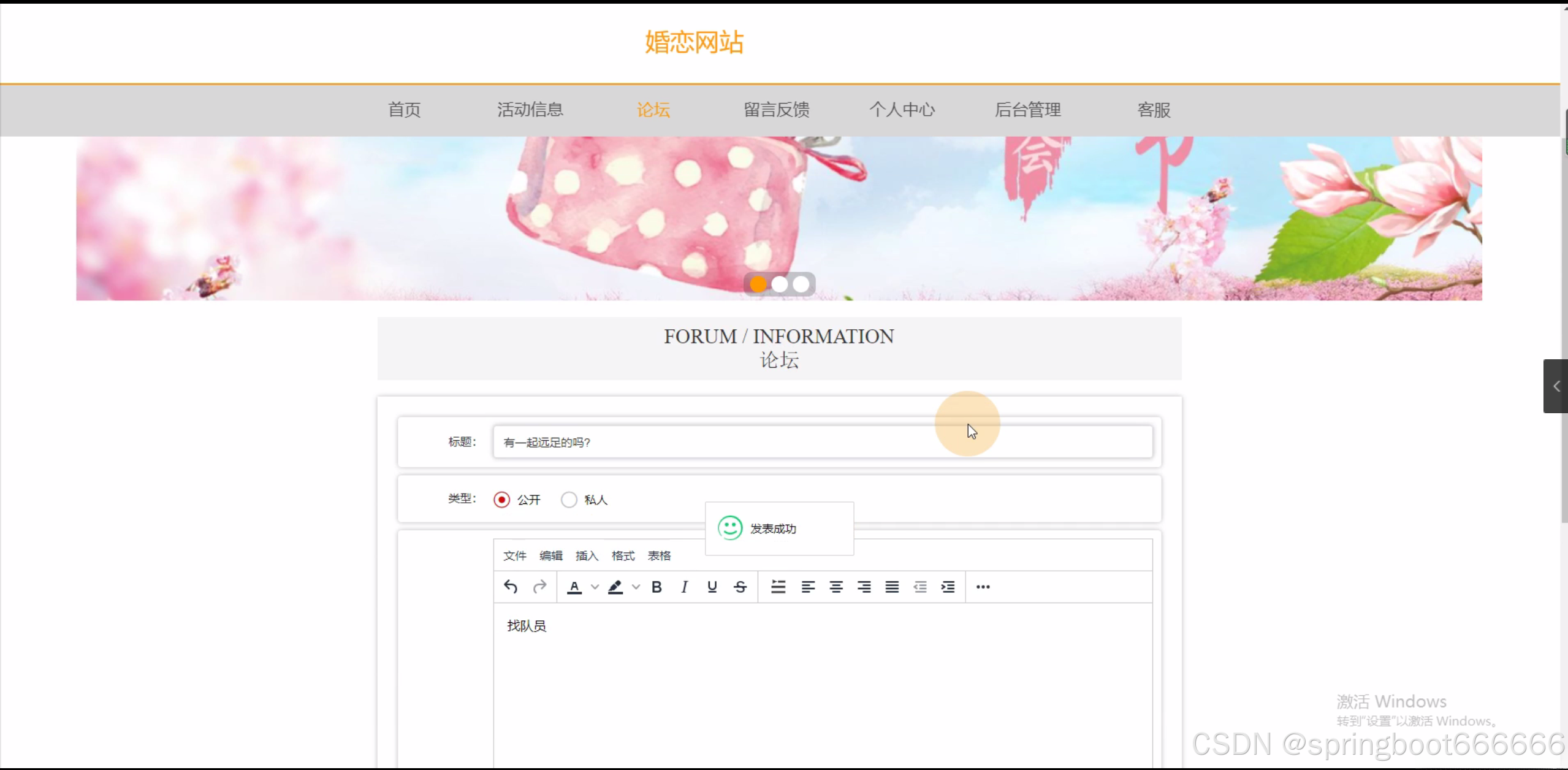This screenshot has width=1568, height=770.
Task: Open the 活动信息 navigation tab
Action: 530,110
